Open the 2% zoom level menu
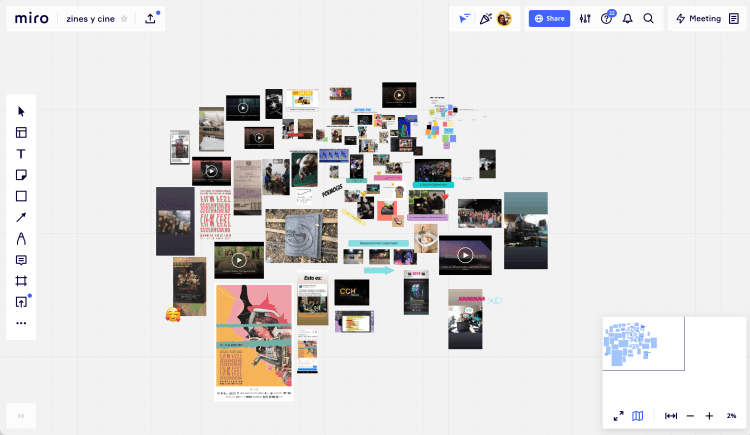The height and width of the screenshot is (435, 750). pyautogui.click(x=731, y=416)
